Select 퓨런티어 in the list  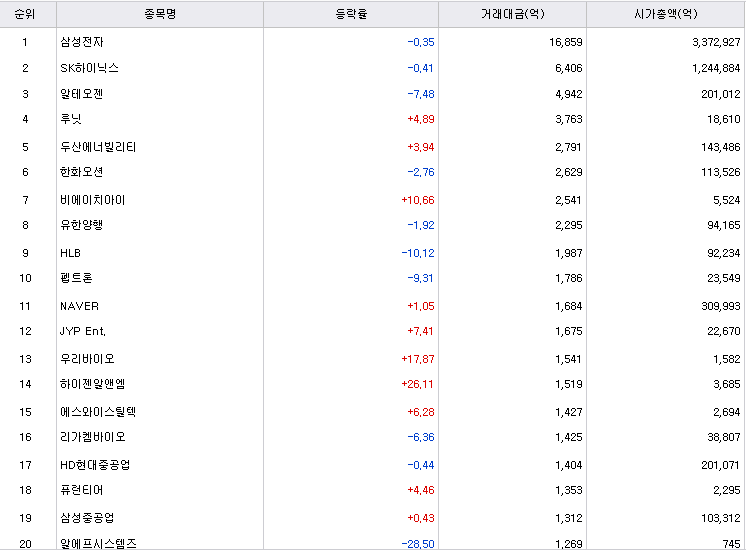tap(82, 490)
